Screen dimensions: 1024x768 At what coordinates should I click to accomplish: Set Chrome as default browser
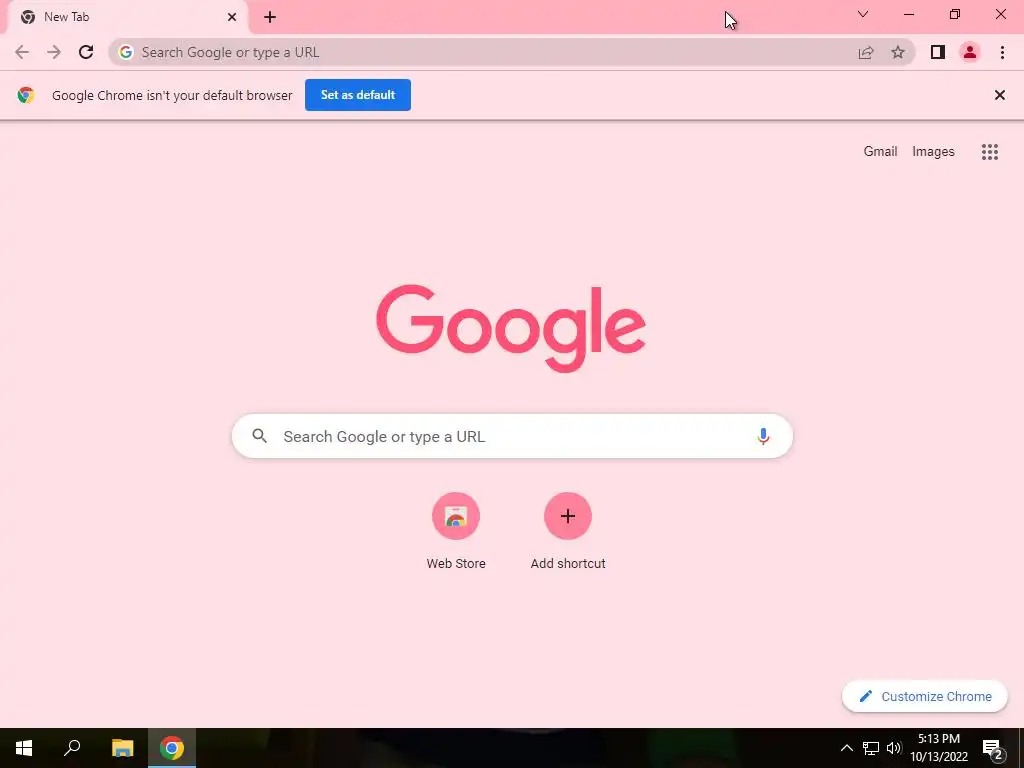[x=358, y=95]
